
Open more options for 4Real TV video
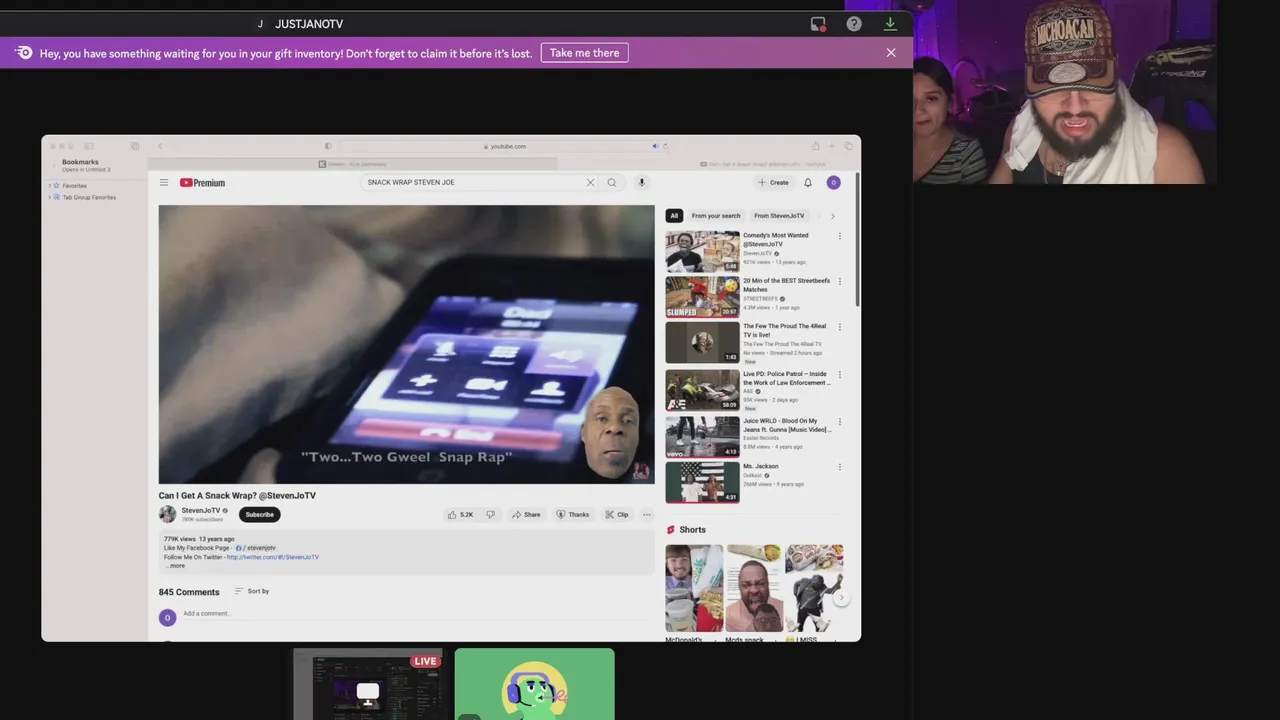pyautogui.click(x=839, y=328)
